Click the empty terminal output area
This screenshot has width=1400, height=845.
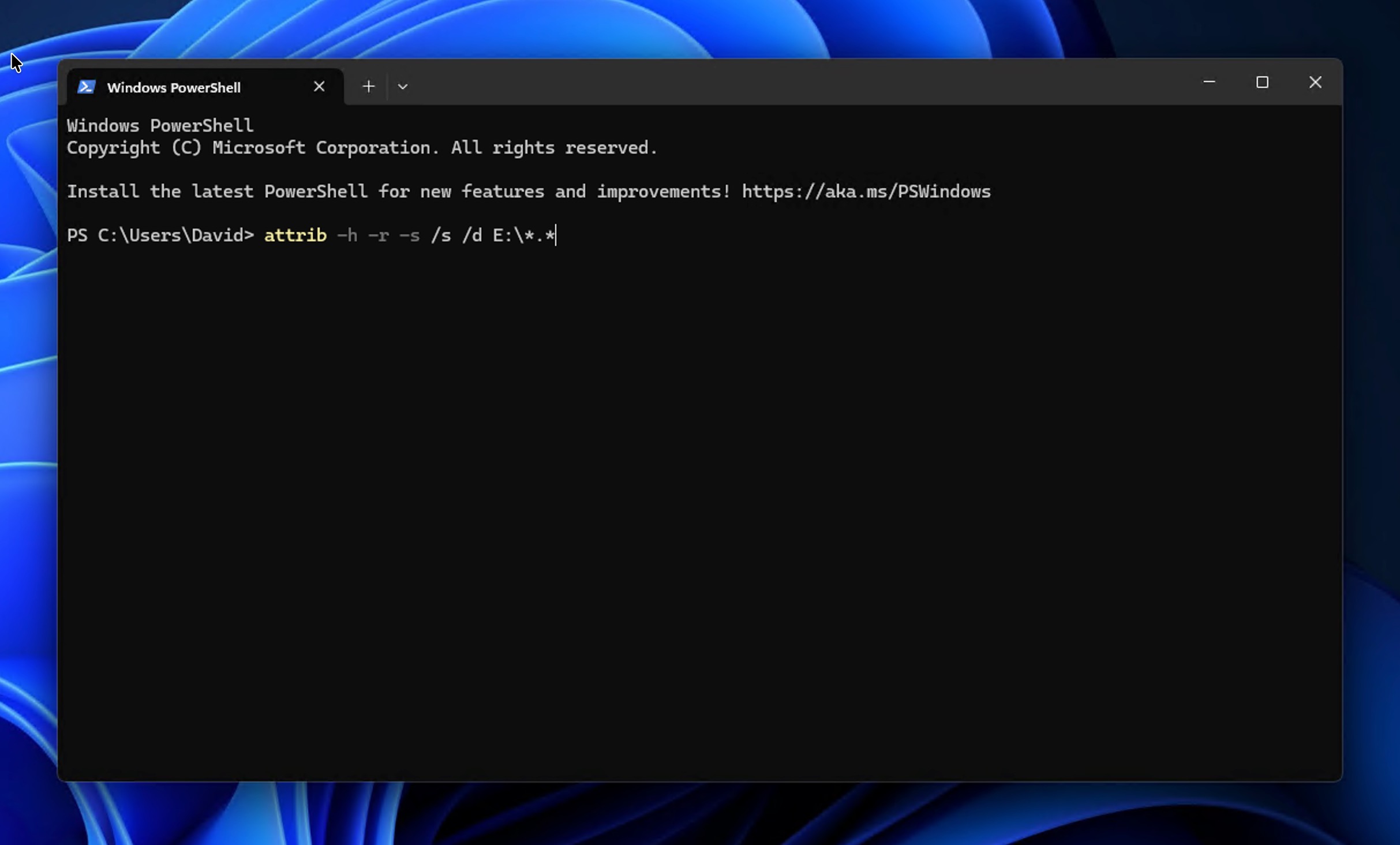click(x=692, y=462)
